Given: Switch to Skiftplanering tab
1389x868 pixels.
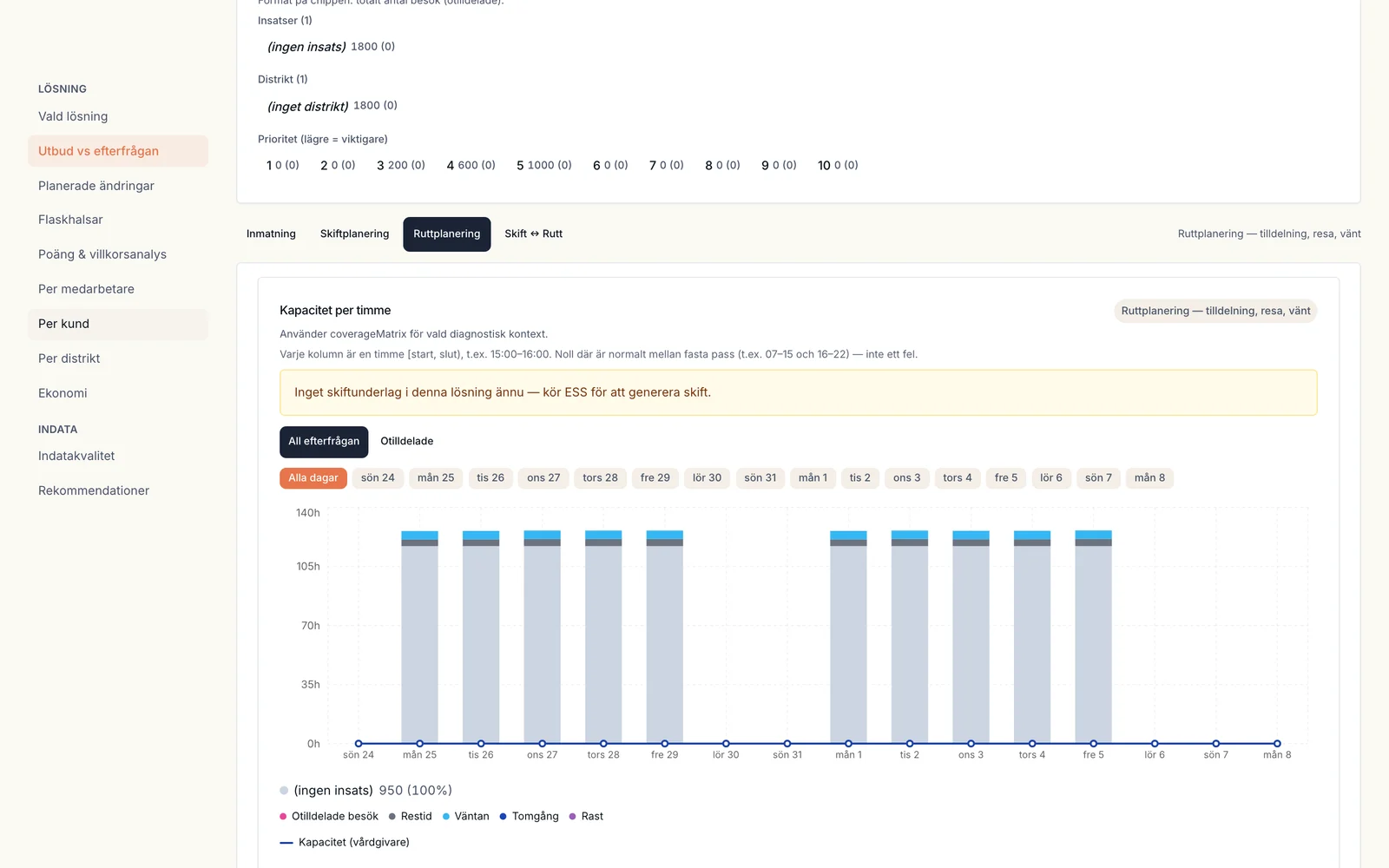Looking at the screenshot, I should (354, 234).
